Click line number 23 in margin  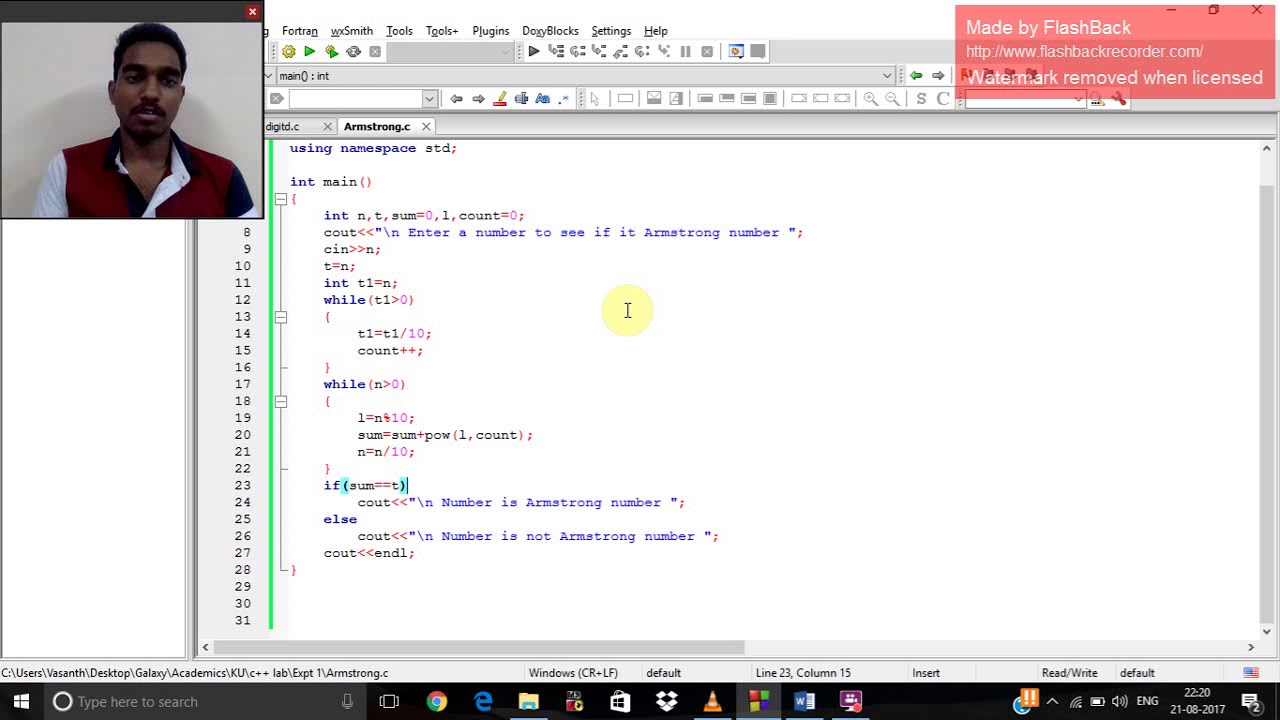coord(243,485)
